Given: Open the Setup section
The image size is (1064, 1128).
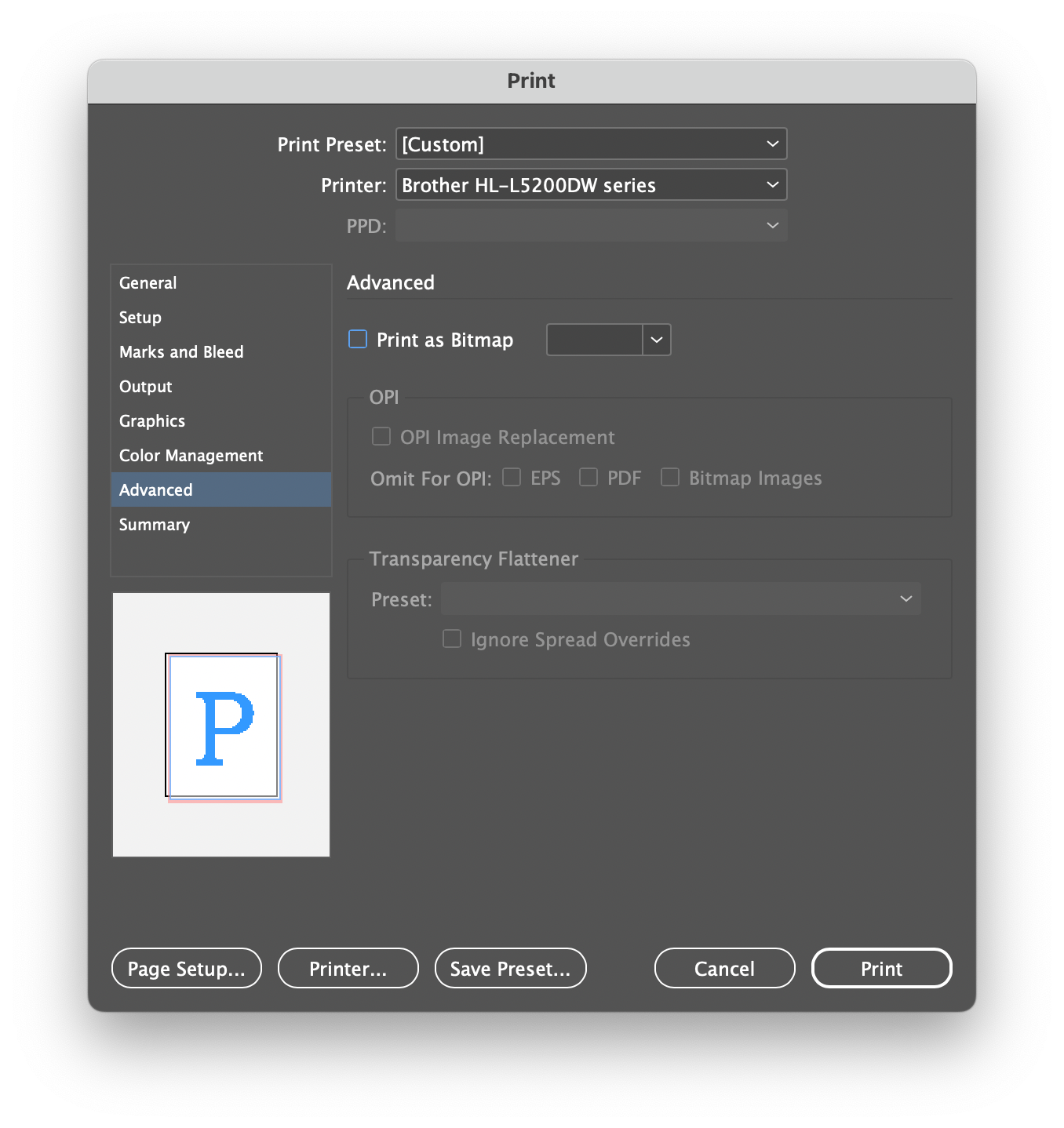Looking at the screenshot, I should [140, 318].
